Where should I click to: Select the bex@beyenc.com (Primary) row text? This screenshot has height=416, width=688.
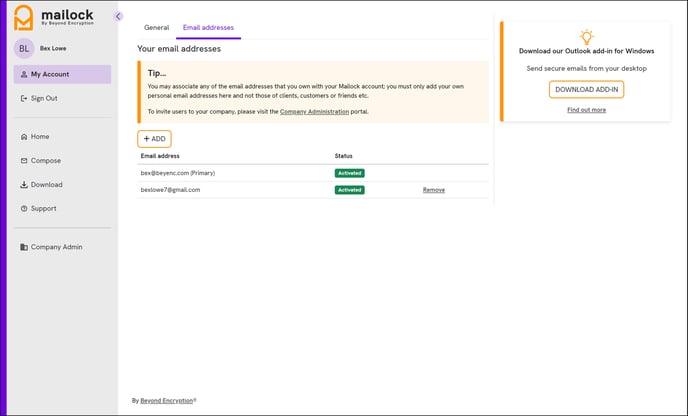pyautogui.click(x=178, y=173)
